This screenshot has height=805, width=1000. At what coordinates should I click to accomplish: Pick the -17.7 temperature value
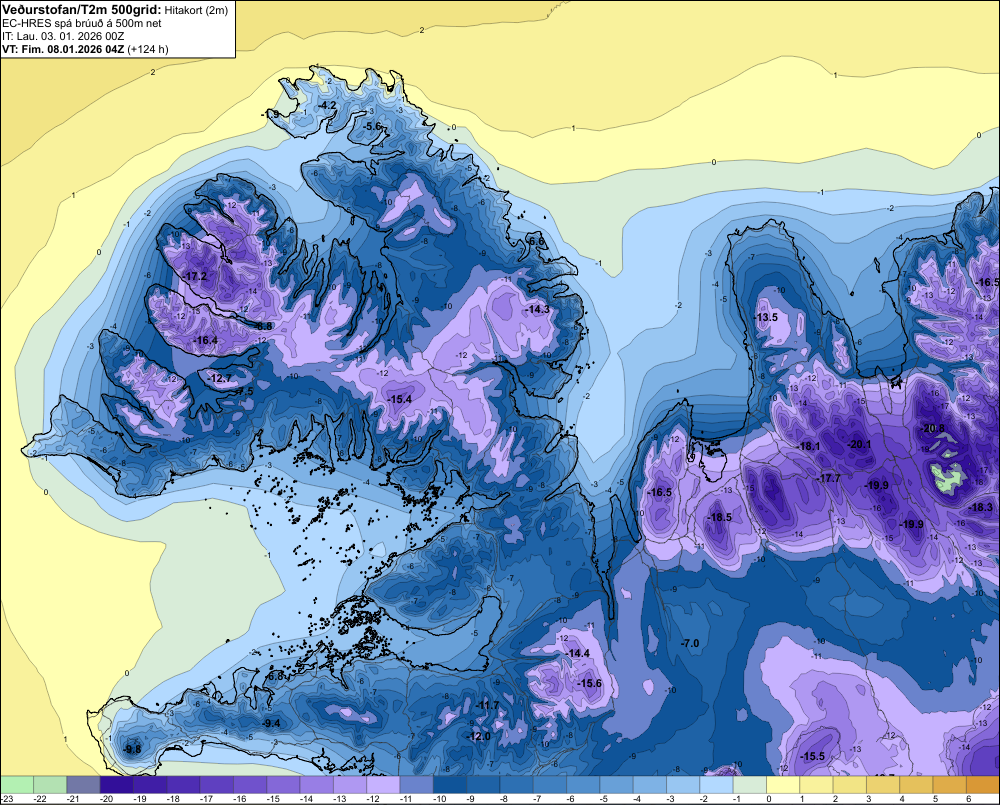coord(829,478)
